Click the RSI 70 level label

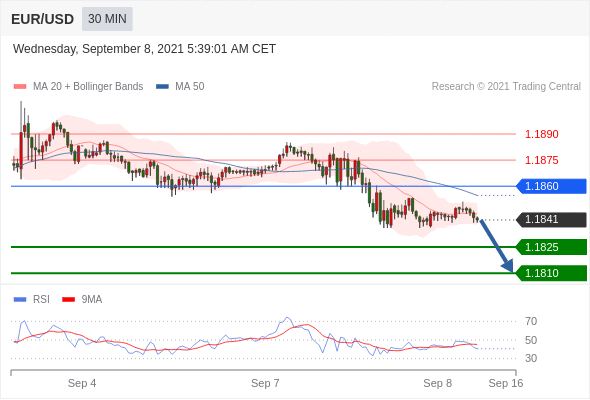click(x=531, y=321)
